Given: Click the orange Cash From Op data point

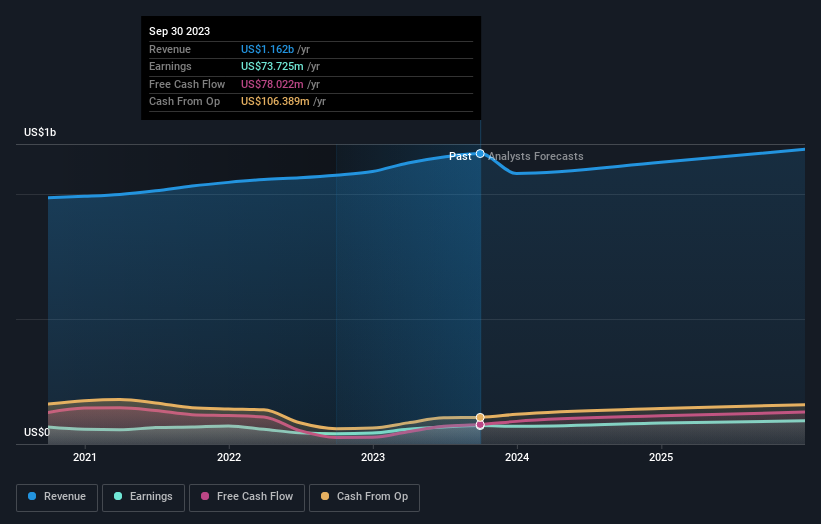Looking at the screenshot, I should pos(480,417).
